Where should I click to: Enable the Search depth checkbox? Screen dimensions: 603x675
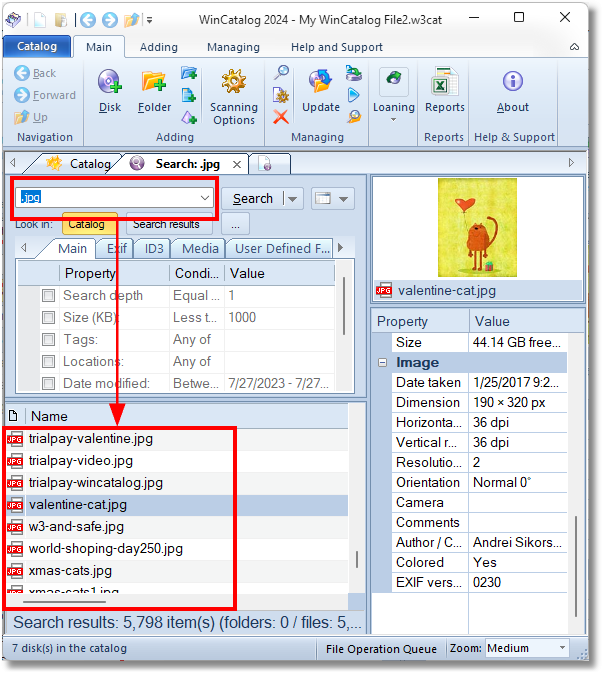coord(48,296)
